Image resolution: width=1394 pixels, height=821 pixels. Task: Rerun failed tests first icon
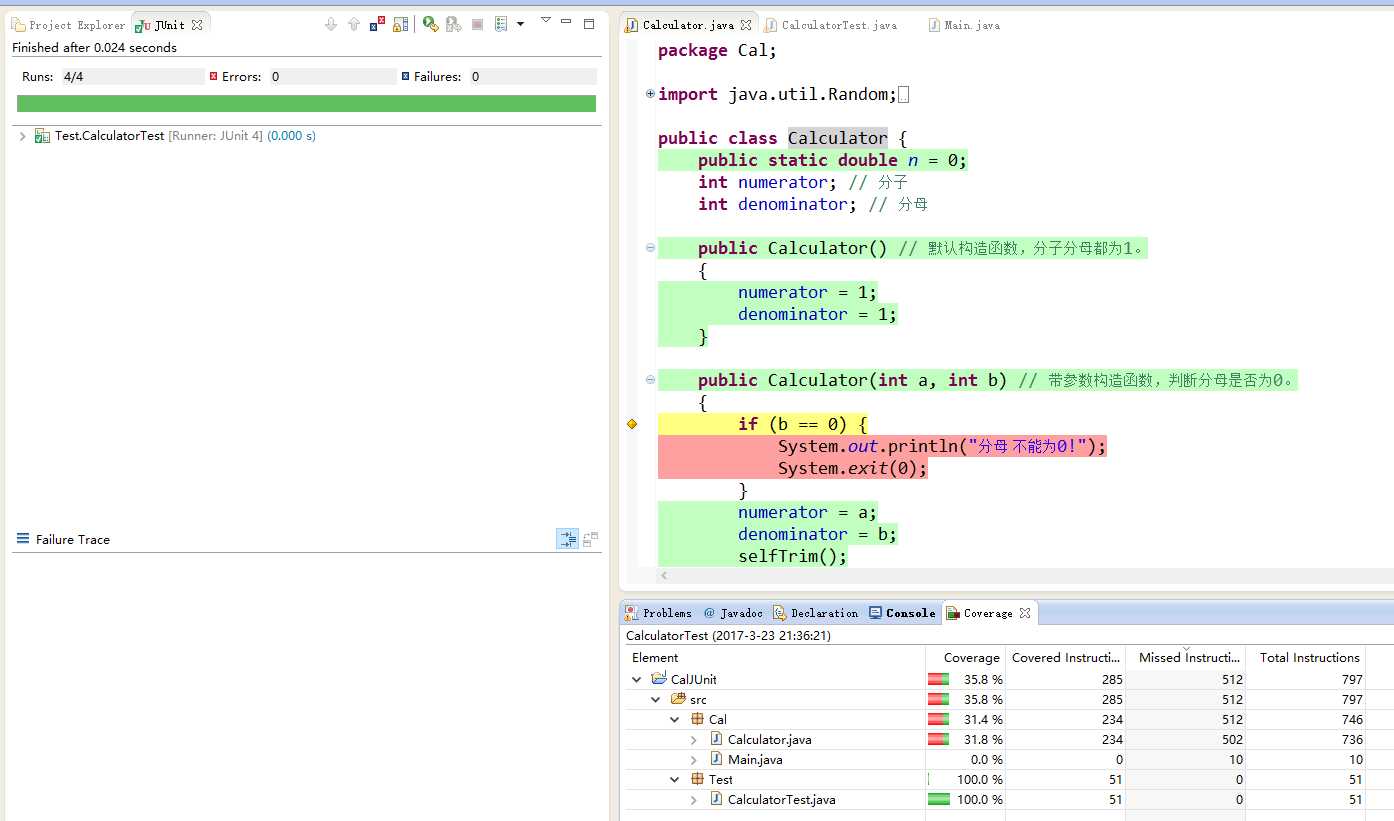coord(453,24)
